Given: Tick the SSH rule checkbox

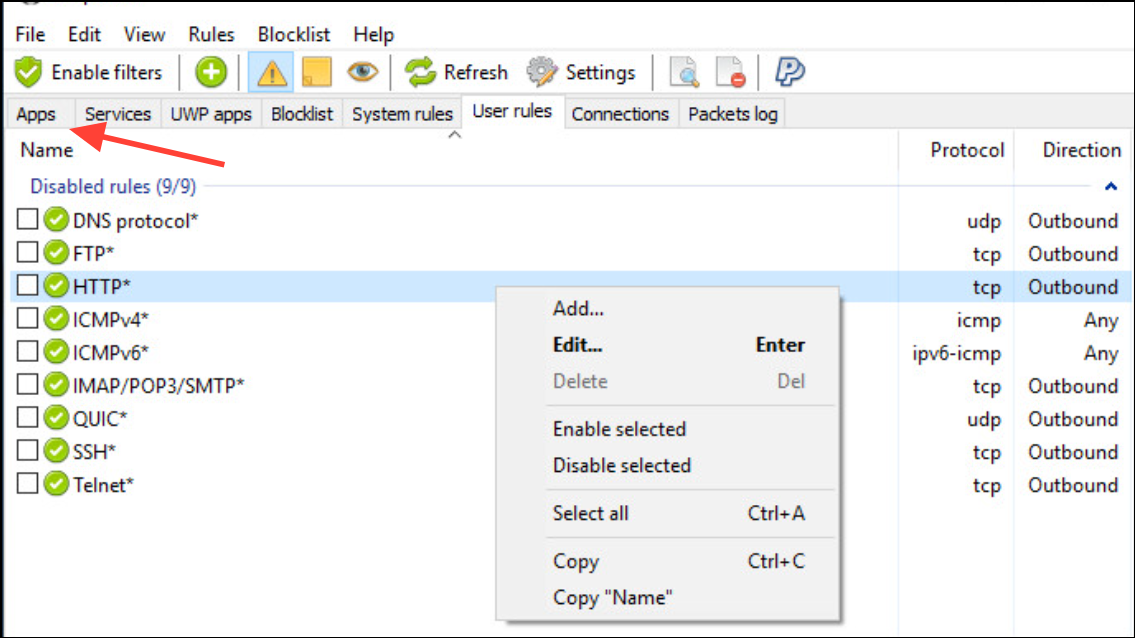Looking at the screenshot, I should (x=28, y=450).
